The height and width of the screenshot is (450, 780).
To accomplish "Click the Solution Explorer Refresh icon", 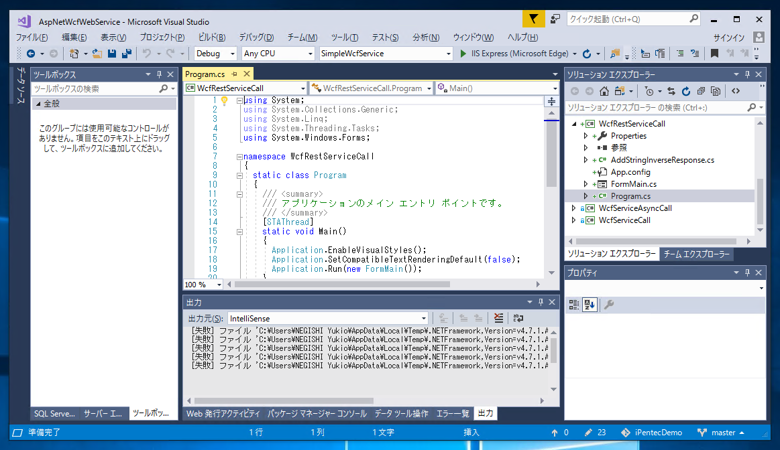I will 686,91.
